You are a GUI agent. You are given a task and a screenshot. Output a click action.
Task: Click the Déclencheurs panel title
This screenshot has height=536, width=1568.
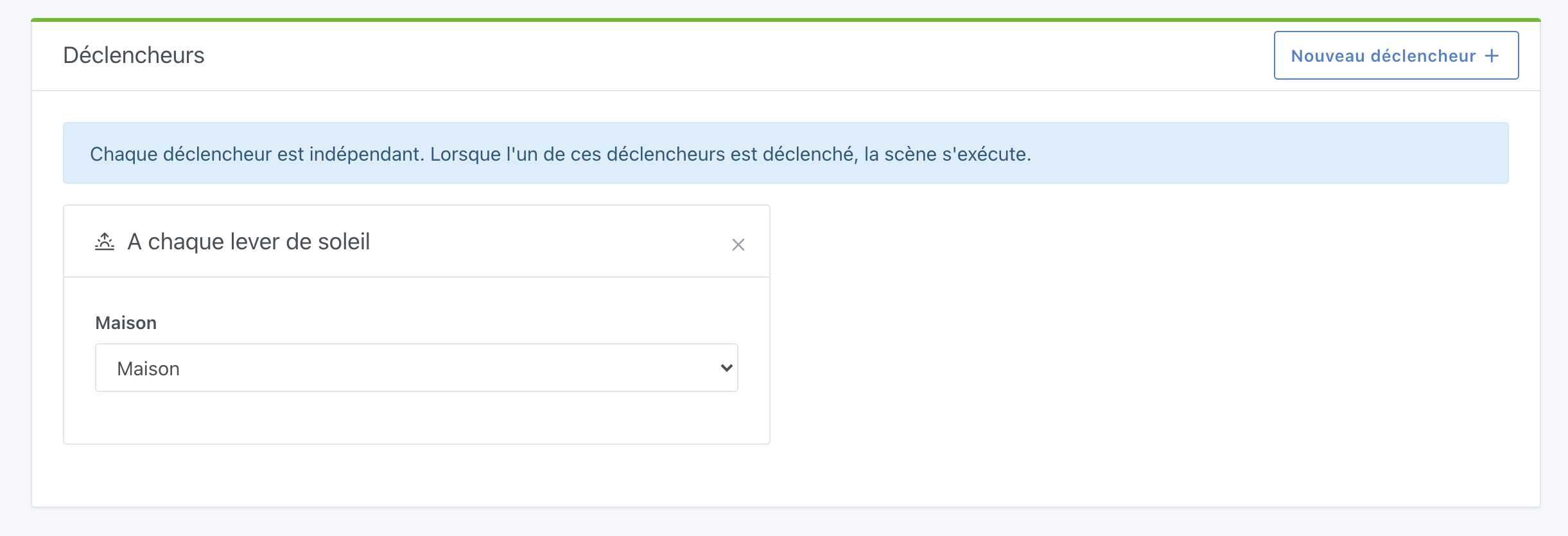point(134,55)
